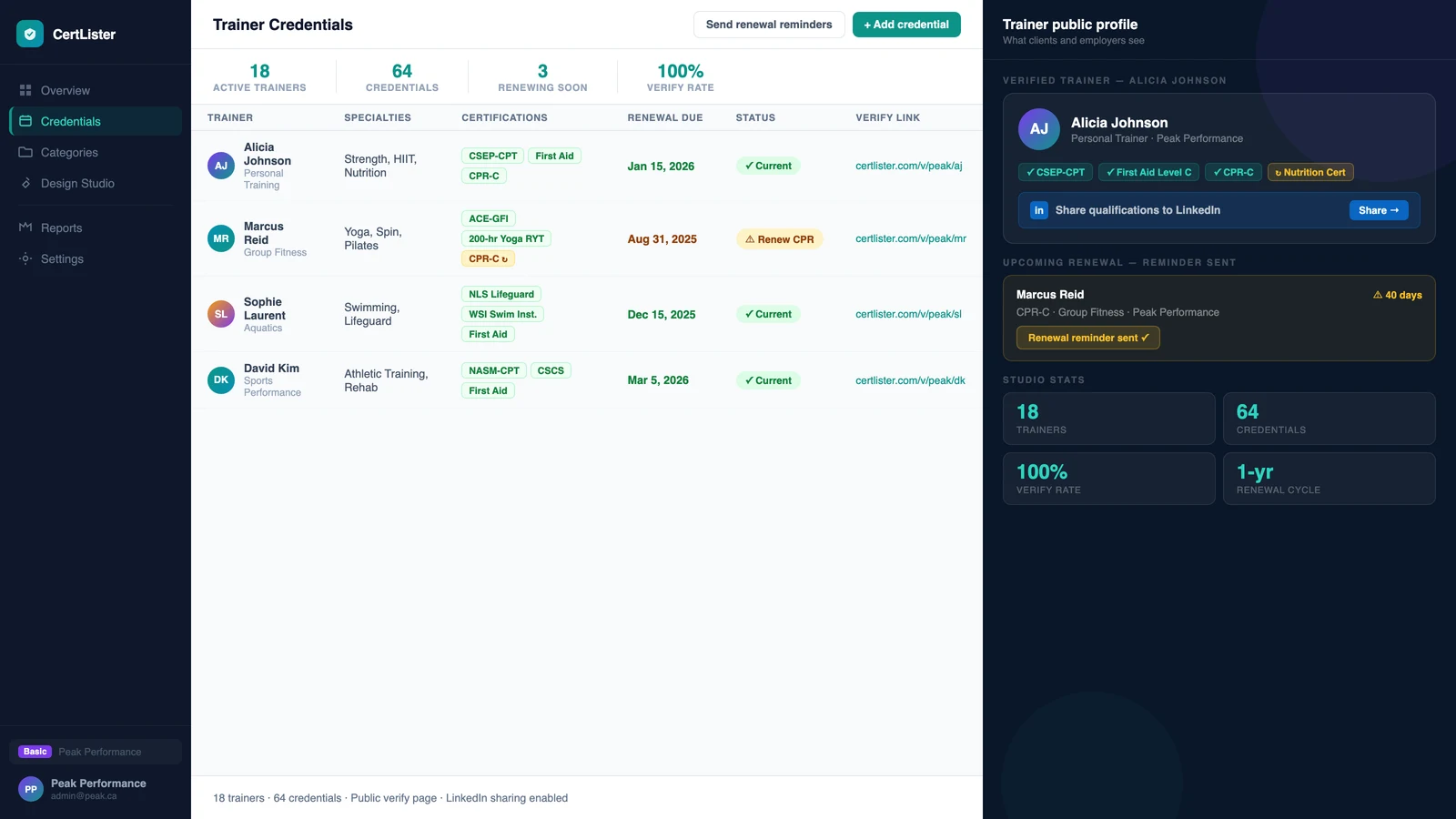
Task: Click the Share button for LinkedIn
Action: click(x=1379, y=210)
